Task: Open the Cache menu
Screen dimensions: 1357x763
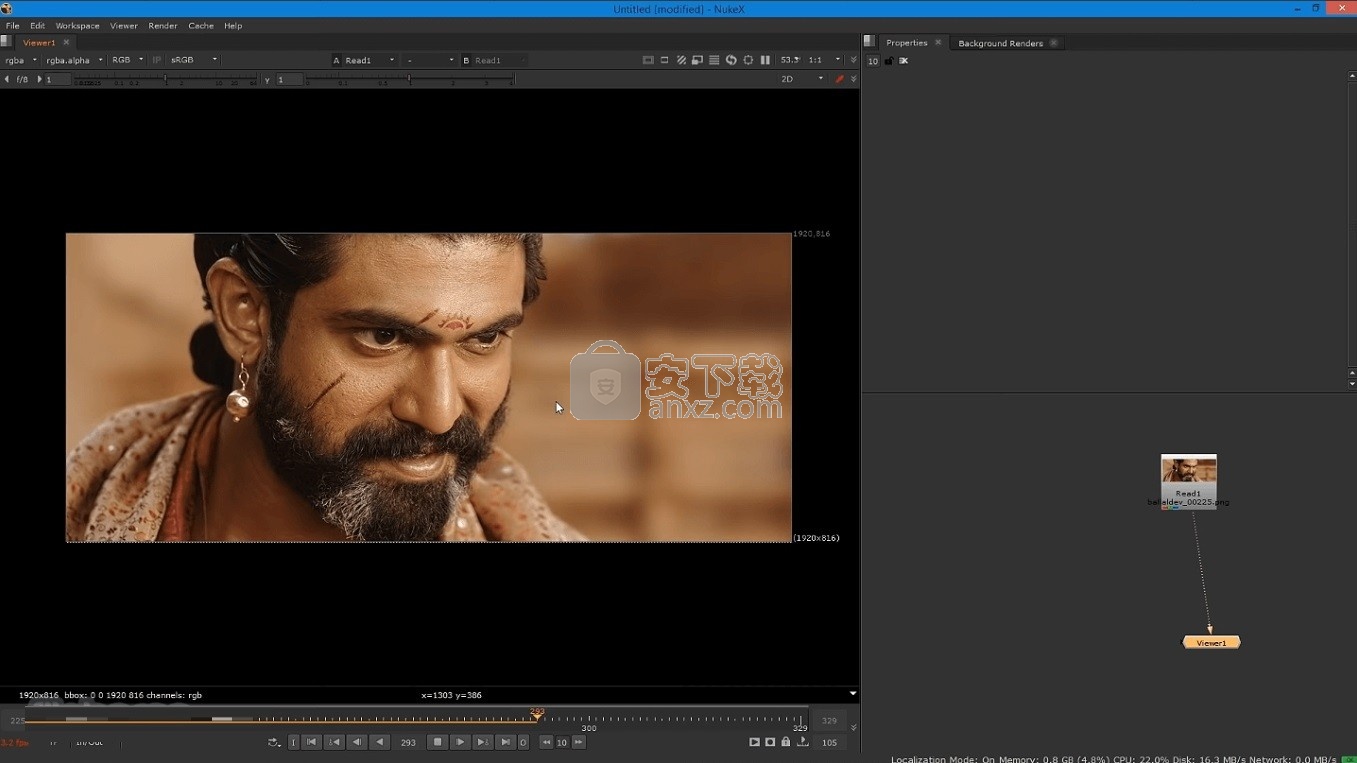Action: pos(201,26)
